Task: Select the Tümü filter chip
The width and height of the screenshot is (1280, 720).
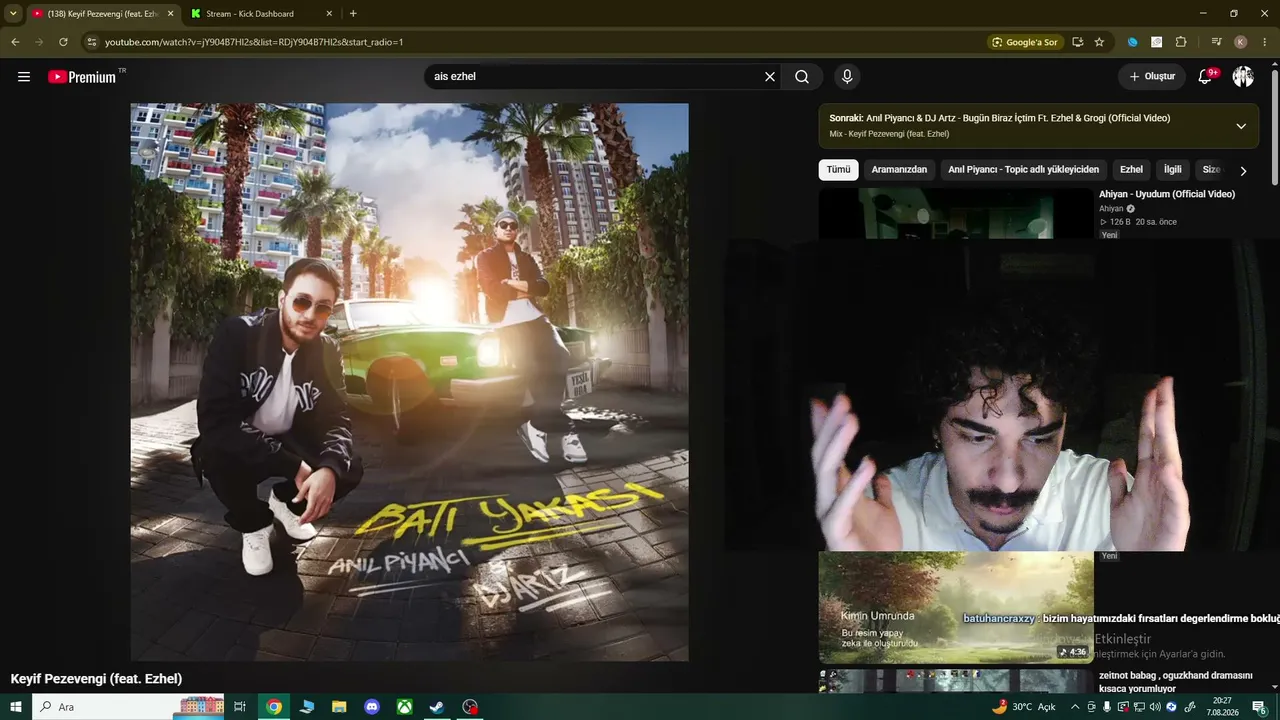Action: click(x=838, y=170)
